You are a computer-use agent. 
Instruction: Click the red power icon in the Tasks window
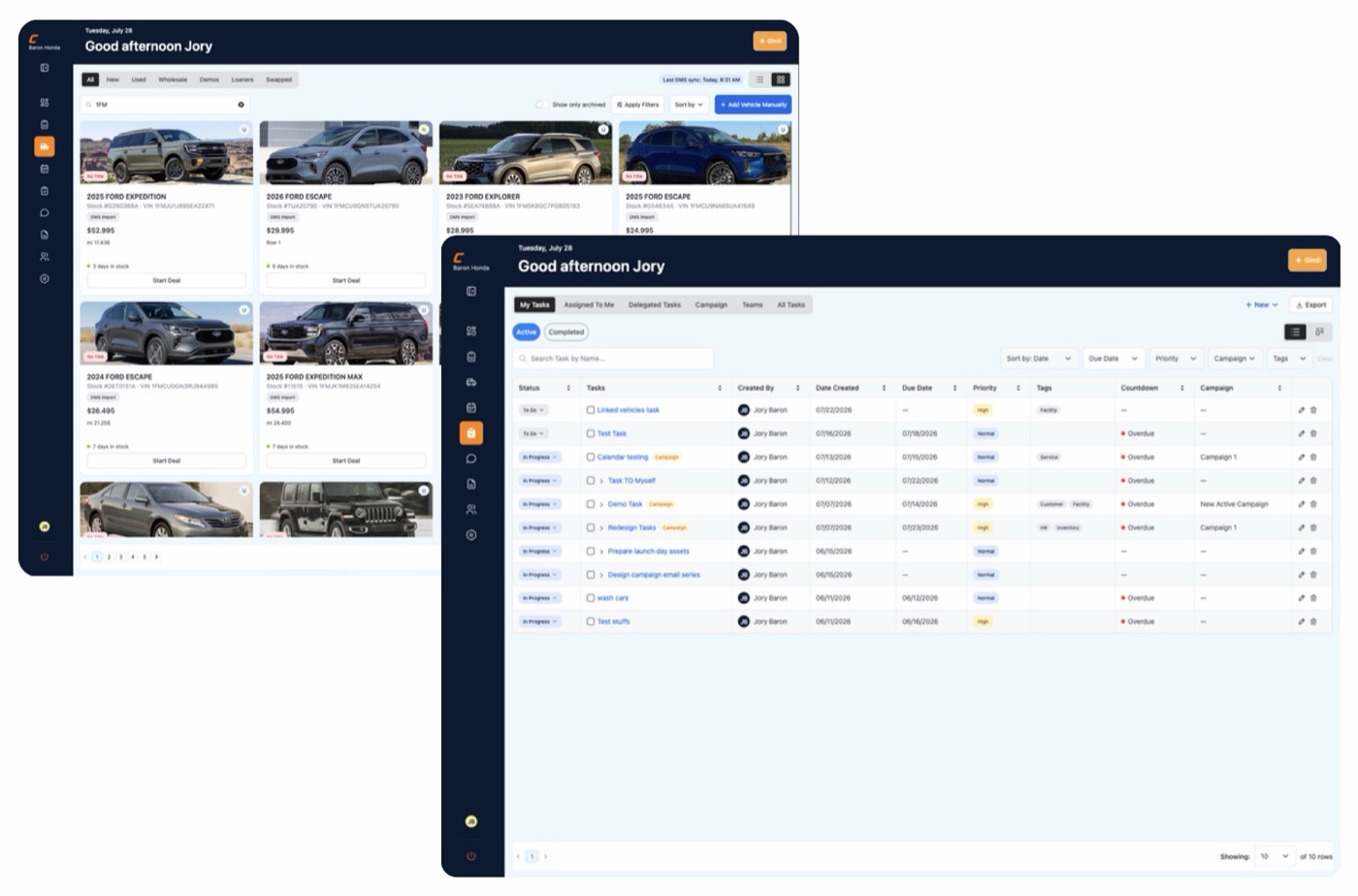[470, 856]
